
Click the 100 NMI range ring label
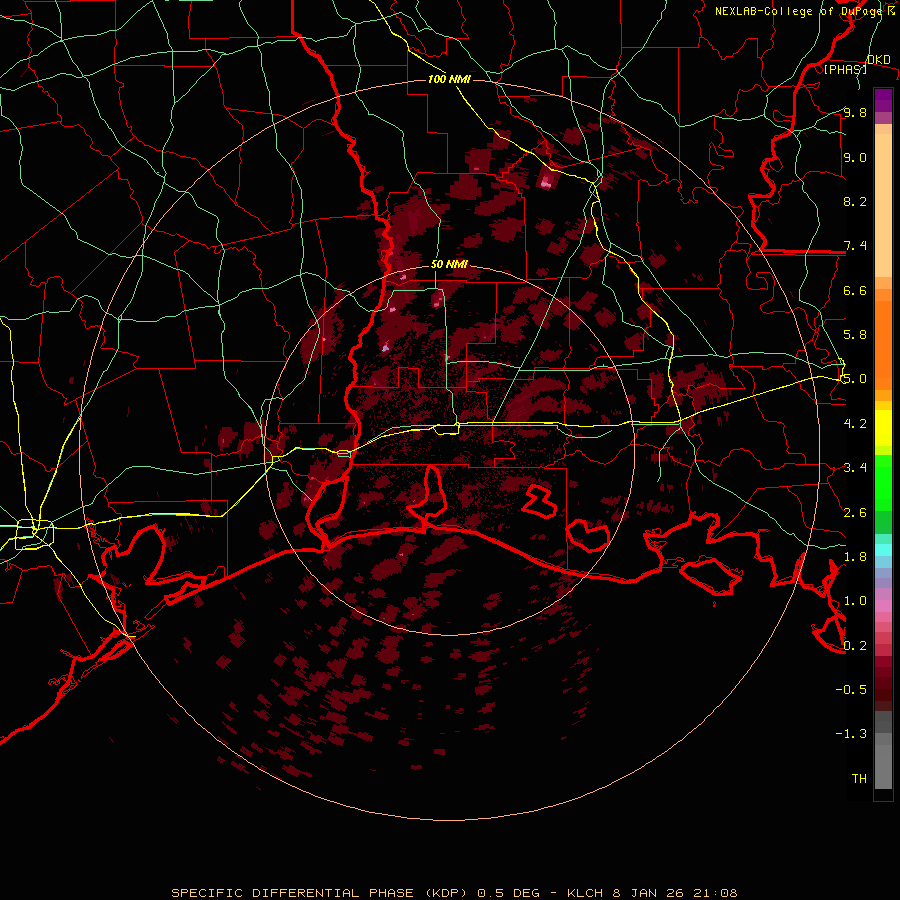pyautogui.click(x=449, y=79)
